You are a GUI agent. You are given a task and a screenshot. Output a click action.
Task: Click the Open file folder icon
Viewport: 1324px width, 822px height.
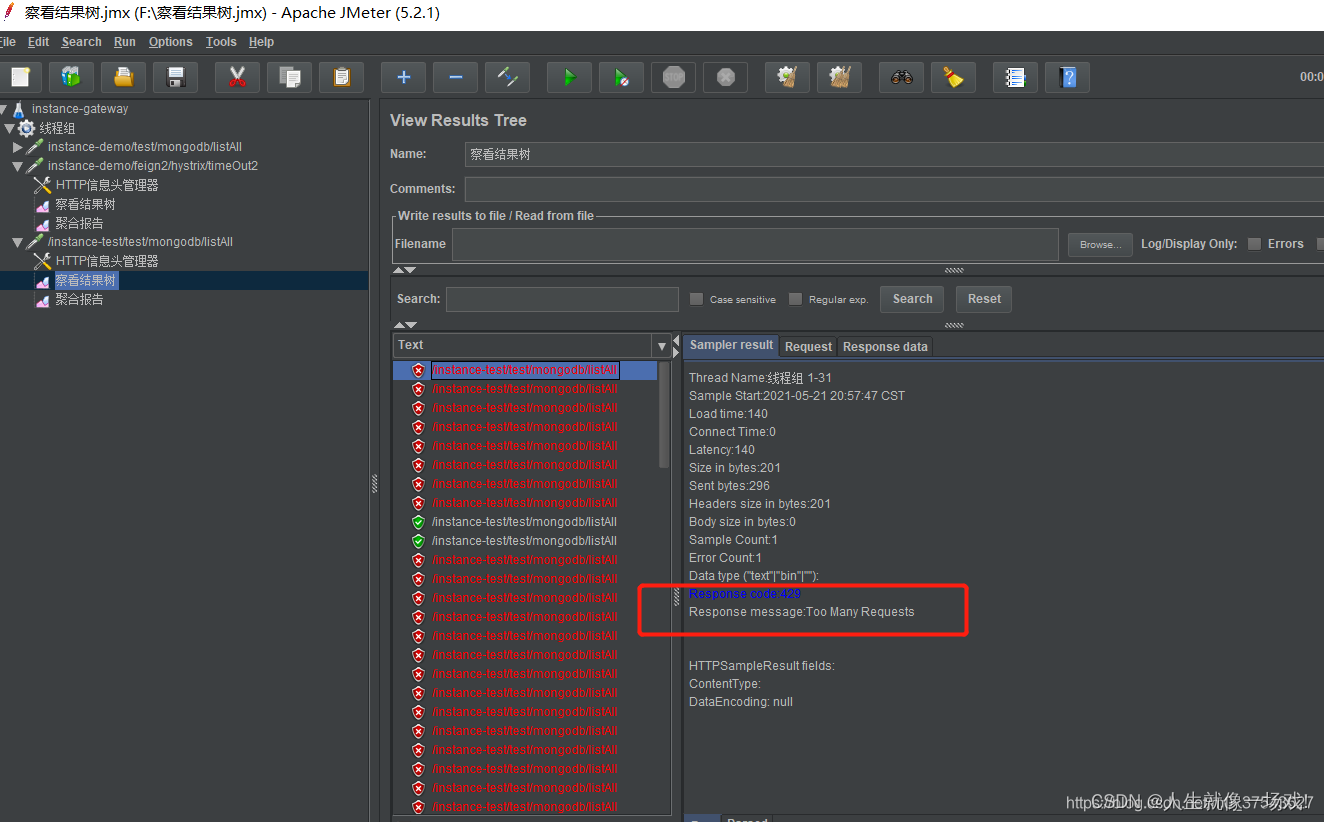click(x=123, y=77)
